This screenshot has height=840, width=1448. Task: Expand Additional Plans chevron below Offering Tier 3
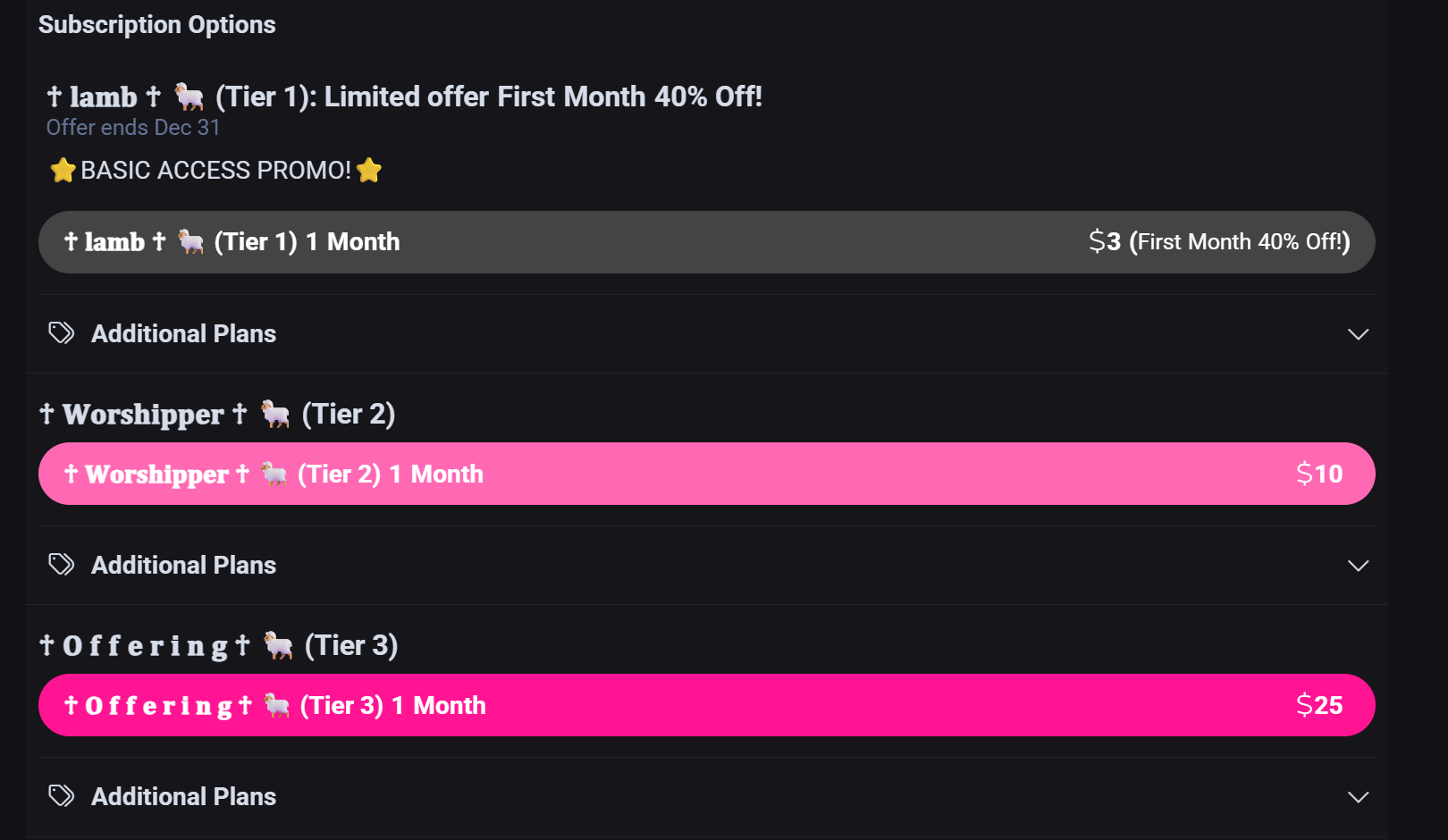tap(1358, 797)
